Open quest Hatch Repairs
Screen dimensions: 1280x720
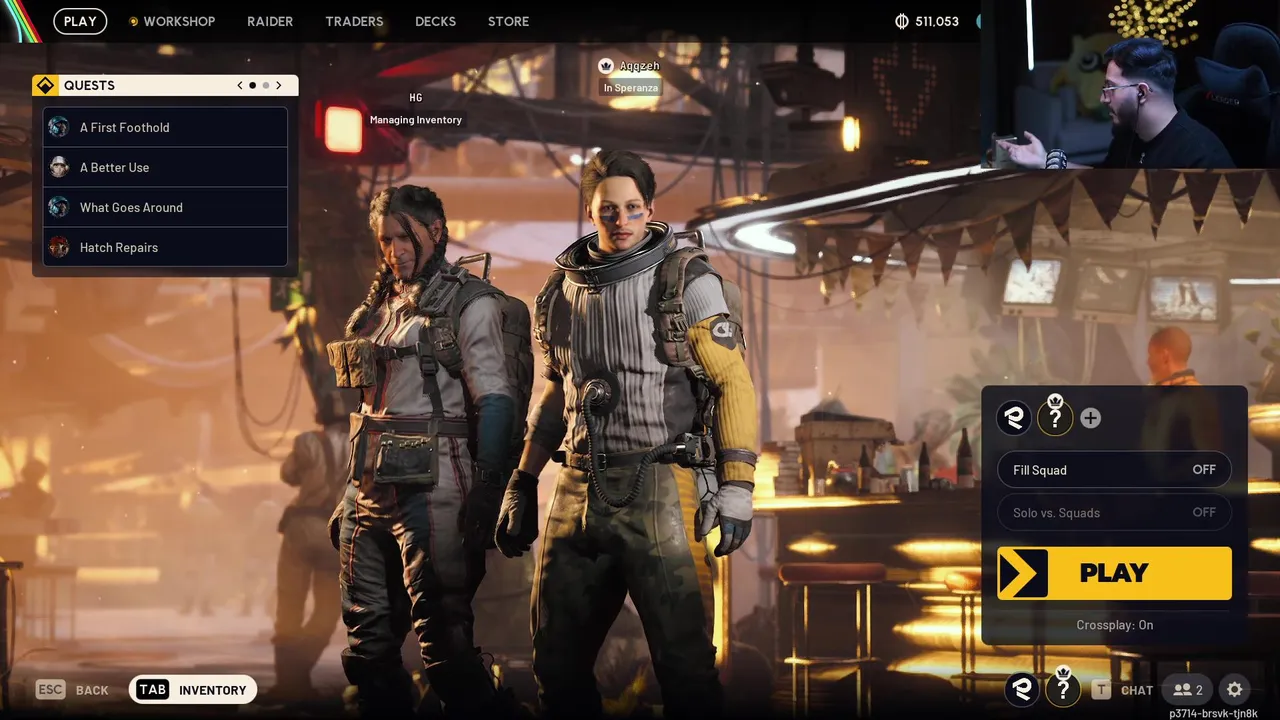(165, 247)
